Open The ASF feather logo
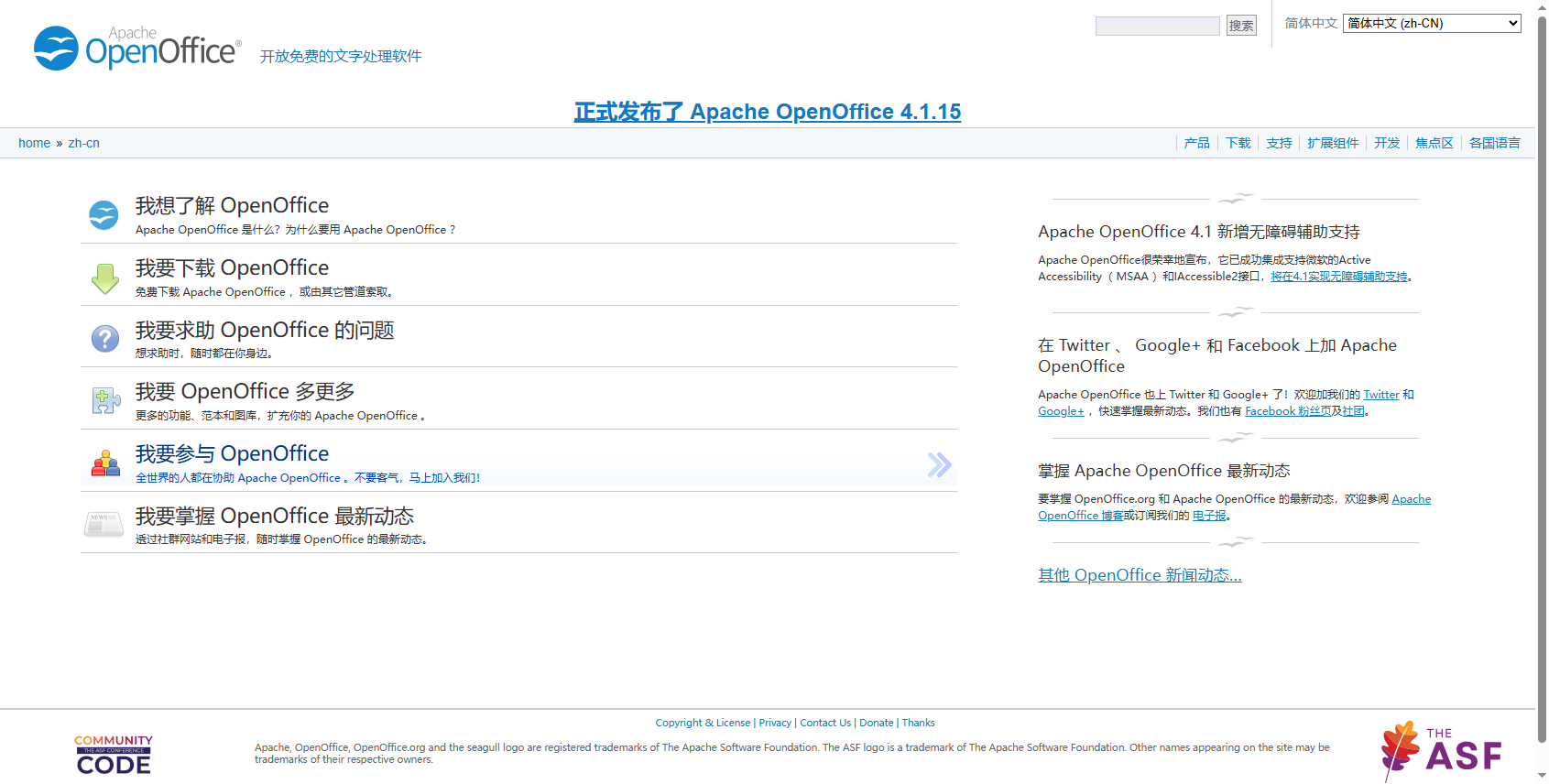 tap(1442, 752)
